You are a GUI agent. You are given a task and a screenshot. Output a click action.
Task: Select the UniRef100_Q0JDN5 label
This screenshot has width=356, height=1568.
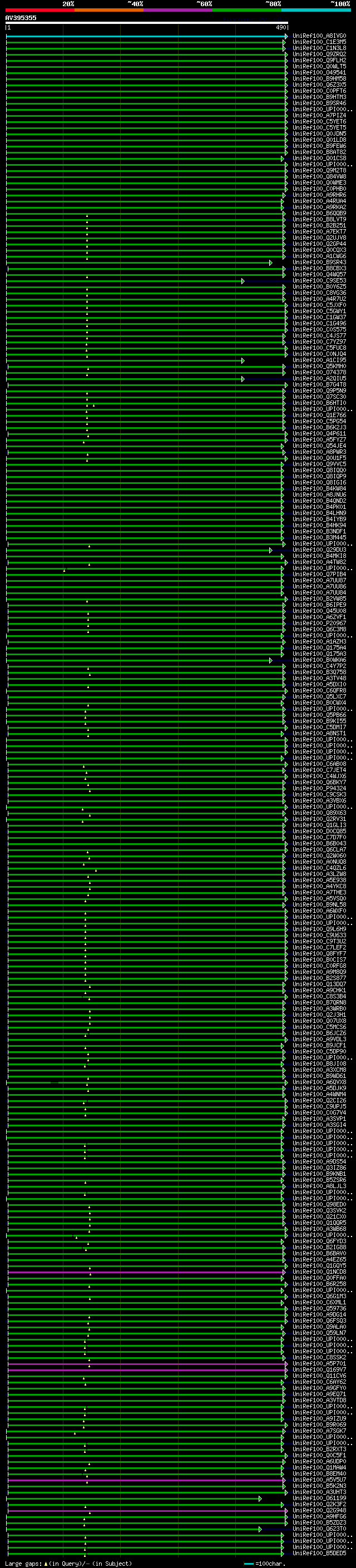tap(319, 133)
